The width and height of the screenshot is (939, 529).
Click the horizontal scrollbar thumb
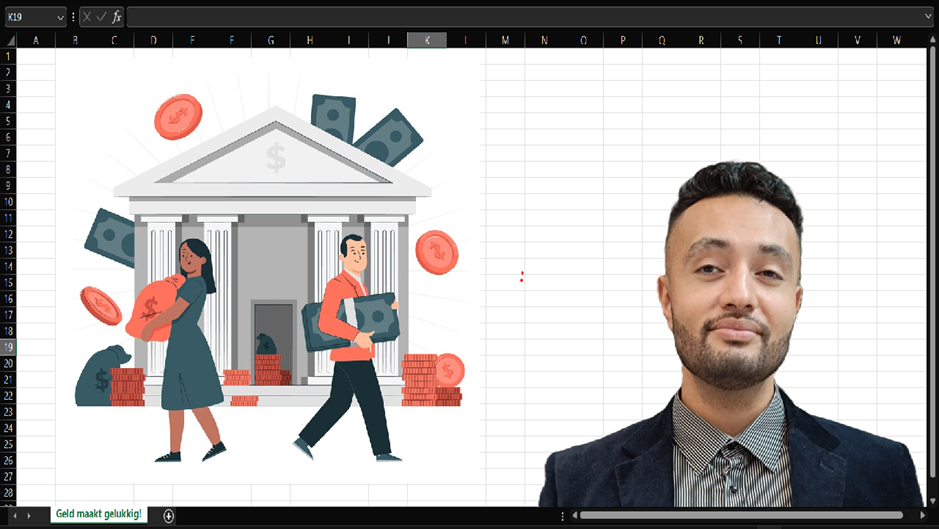pos(740,516)
